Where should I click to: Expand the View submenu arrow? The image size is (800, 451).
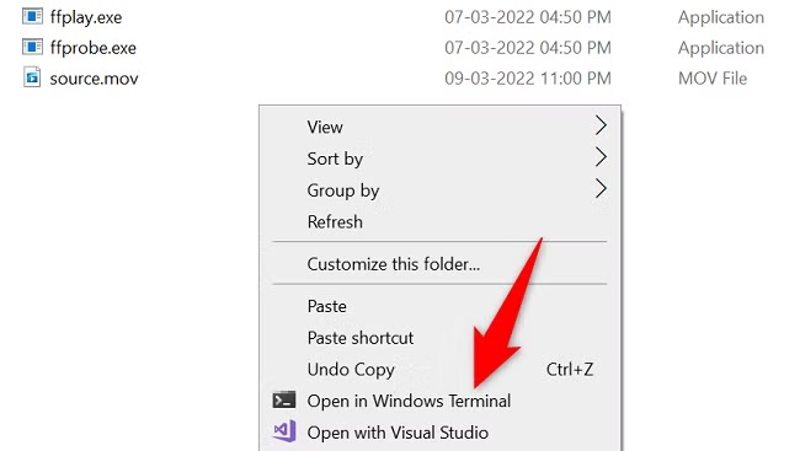tap(600, 126)
